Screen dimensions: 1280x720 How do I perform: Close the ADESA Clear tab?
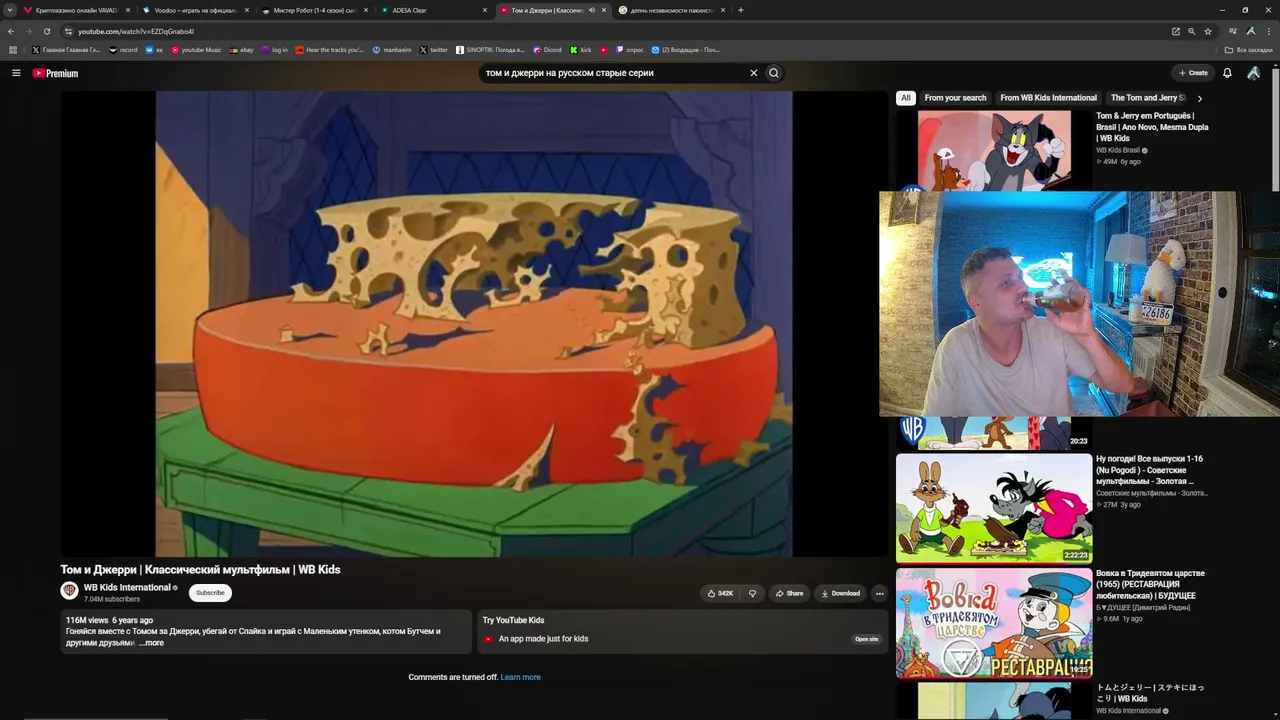click(485, 10)
